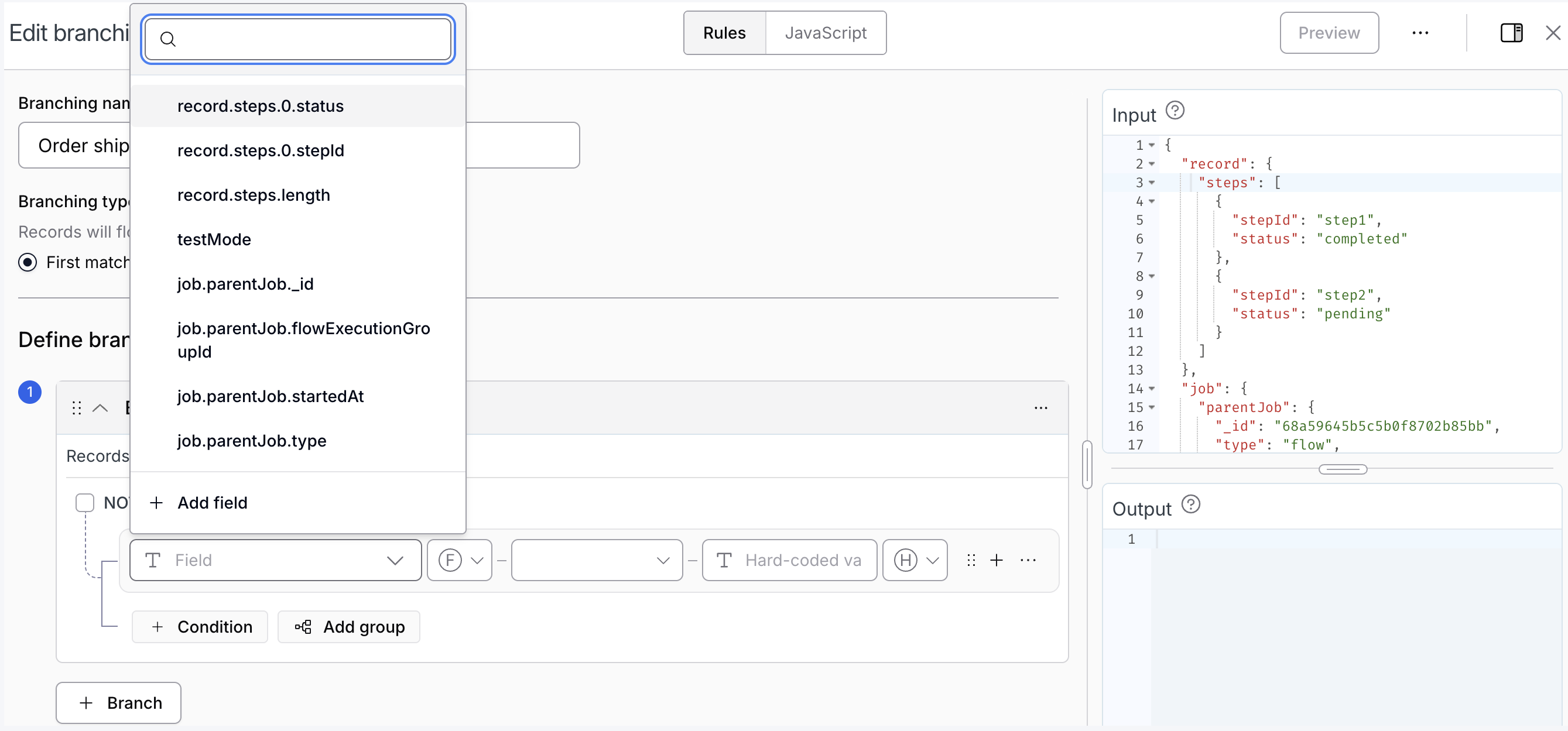Viewport: 1568px width, 731px height.
Task: Select the First match radio button
Action: pyautogui.click(x=28, y=262)
